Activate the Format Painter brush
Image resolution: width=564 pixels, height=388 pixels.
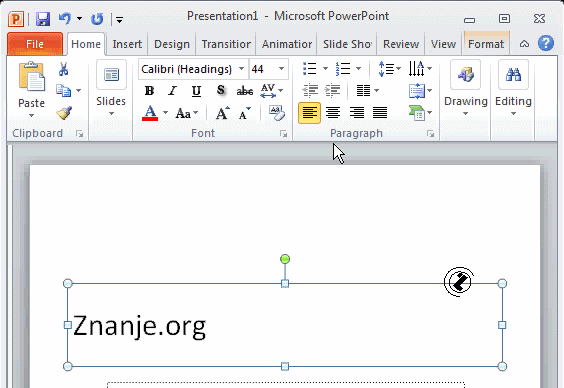64,113
